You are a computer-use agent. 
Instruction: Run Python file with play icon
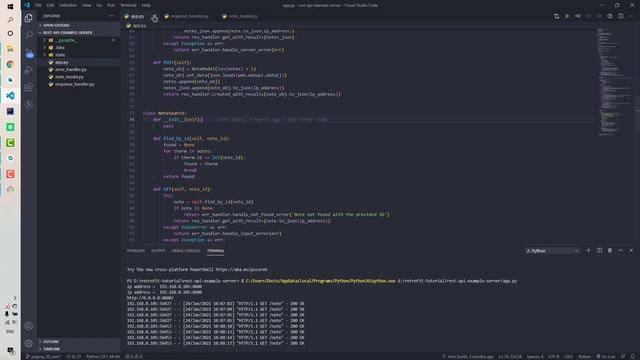pos(567,16)
